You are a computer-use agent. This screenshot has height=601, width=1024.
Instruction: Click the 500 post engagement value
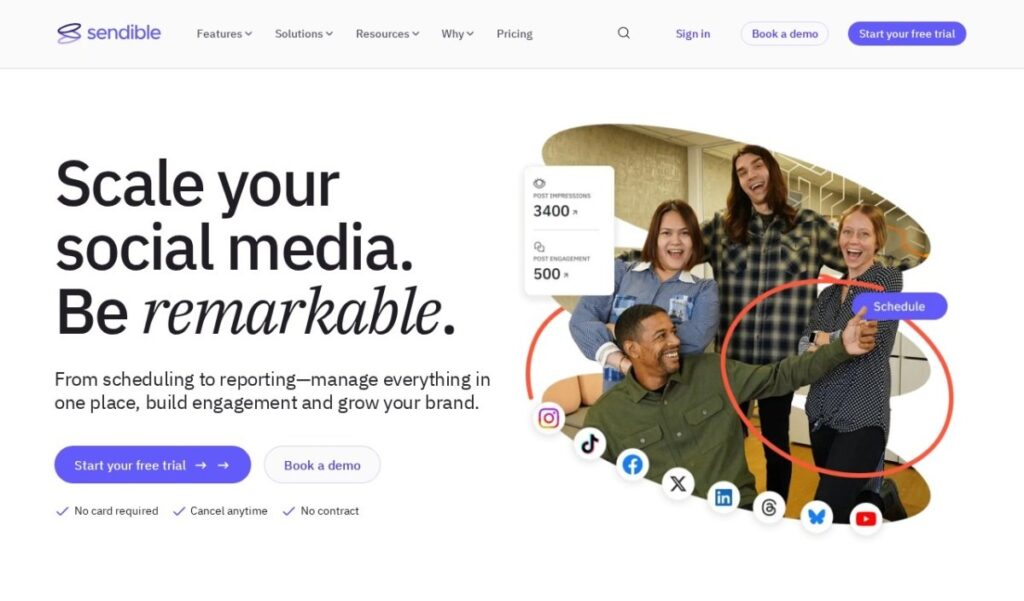(547, 274)
